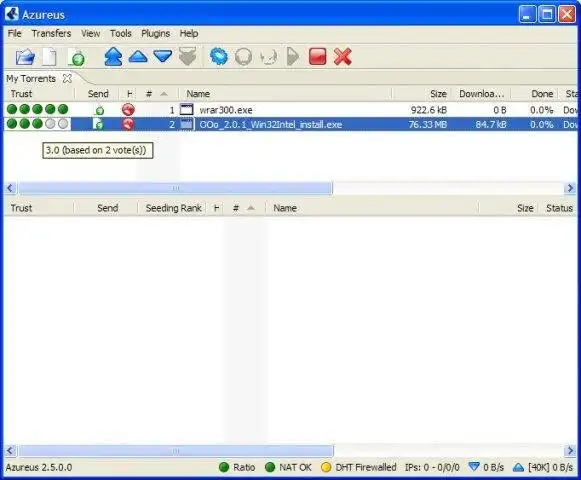
Task: Click the yellow DHT Firewalled indicator
Action: pos(326,467)
